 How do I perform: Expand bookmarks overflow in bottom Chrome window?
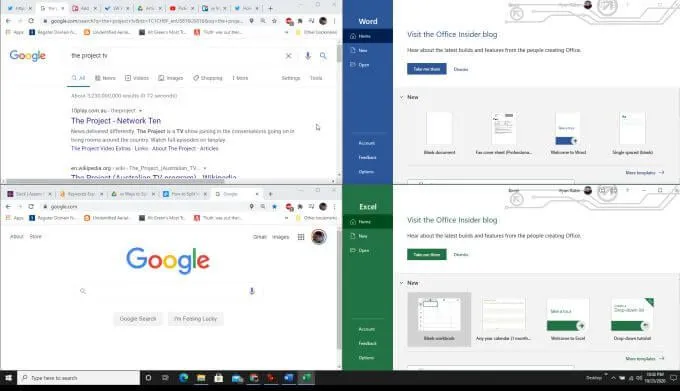(286, 218)
